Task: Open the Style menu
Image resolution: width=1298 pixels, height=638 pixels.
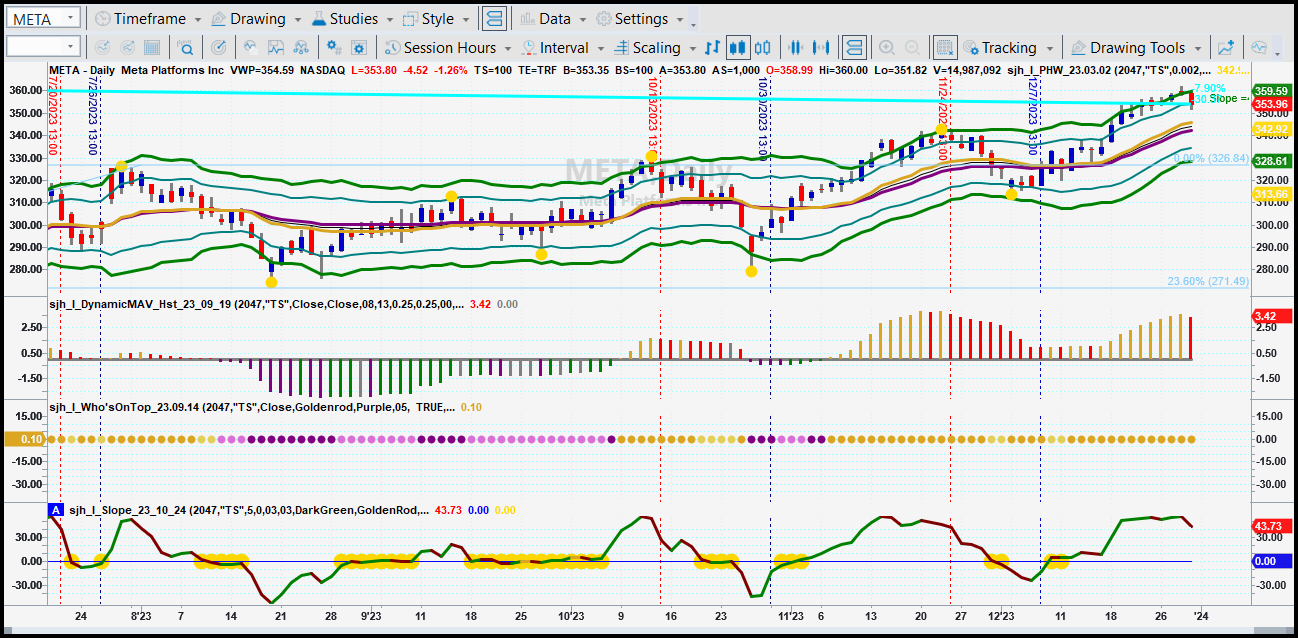Action: (436, 18)
